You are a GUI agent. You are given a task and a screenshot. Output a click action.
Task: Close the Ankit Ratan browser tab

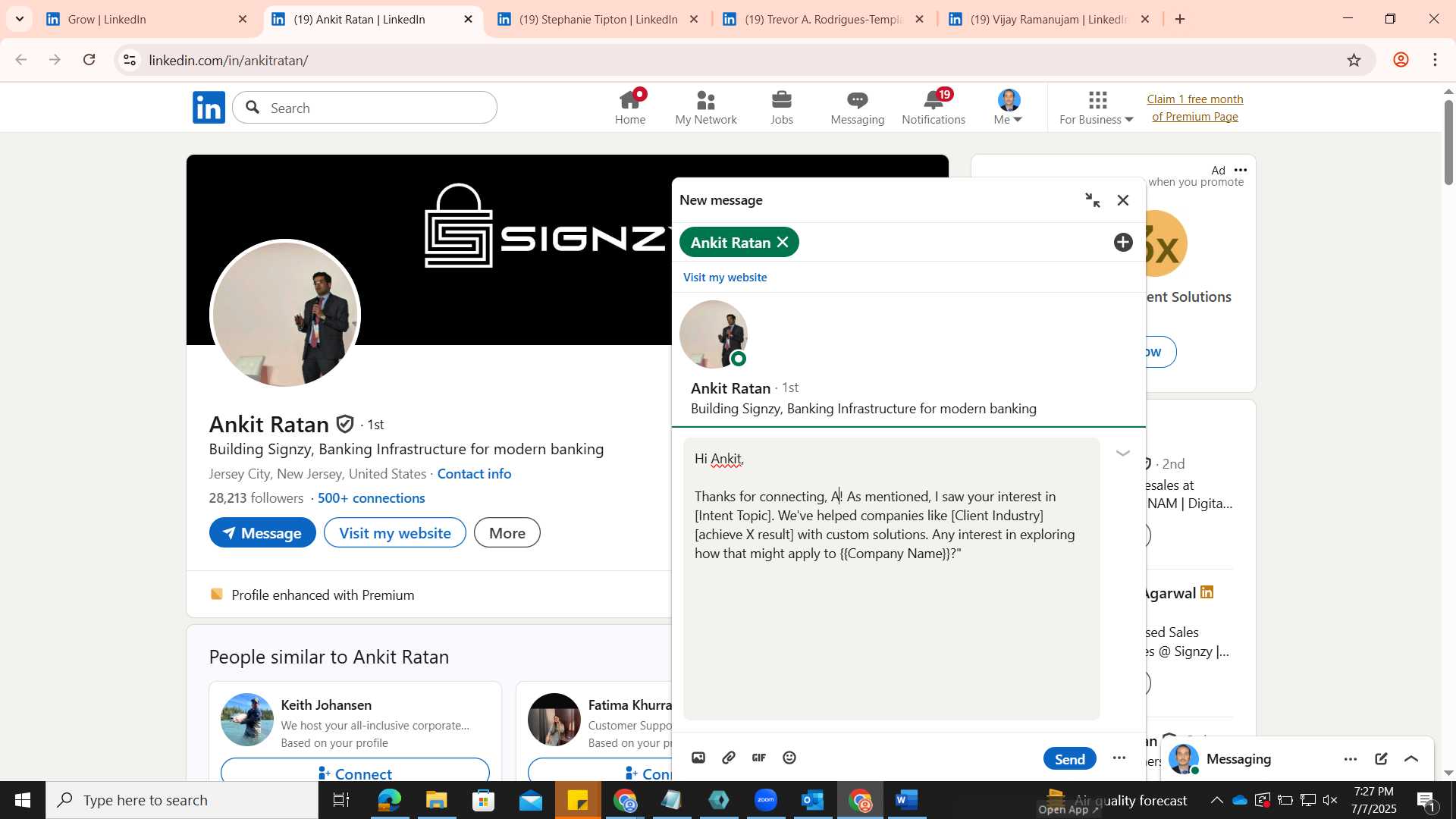[x=468, y=19]
